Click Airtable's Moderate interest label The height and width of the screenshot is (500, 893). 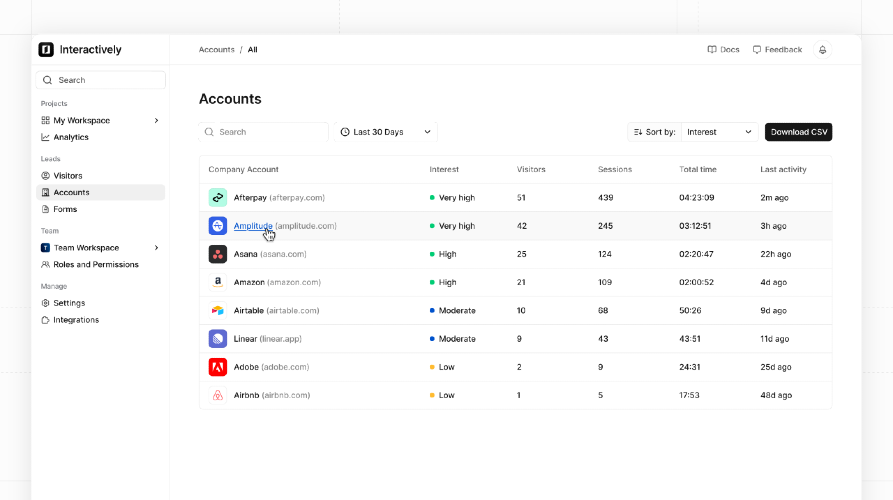(x=457, y=310)
